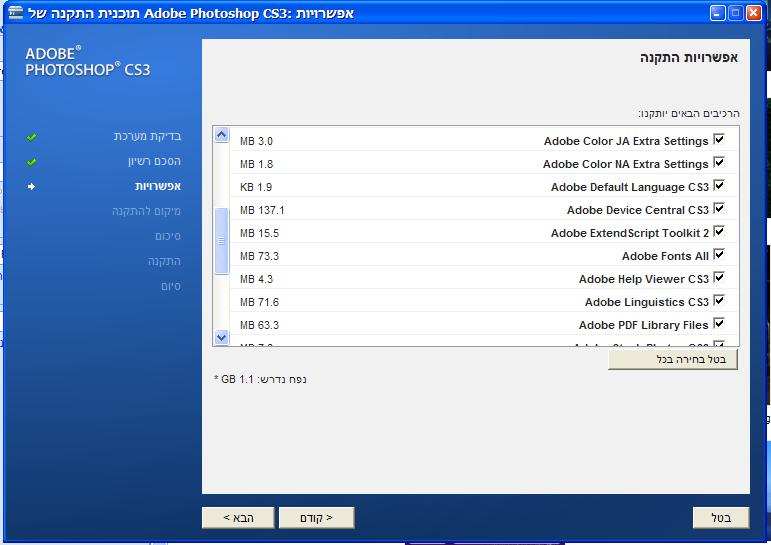Select the 'התקנה' step in sidebar

click(164, 261)
